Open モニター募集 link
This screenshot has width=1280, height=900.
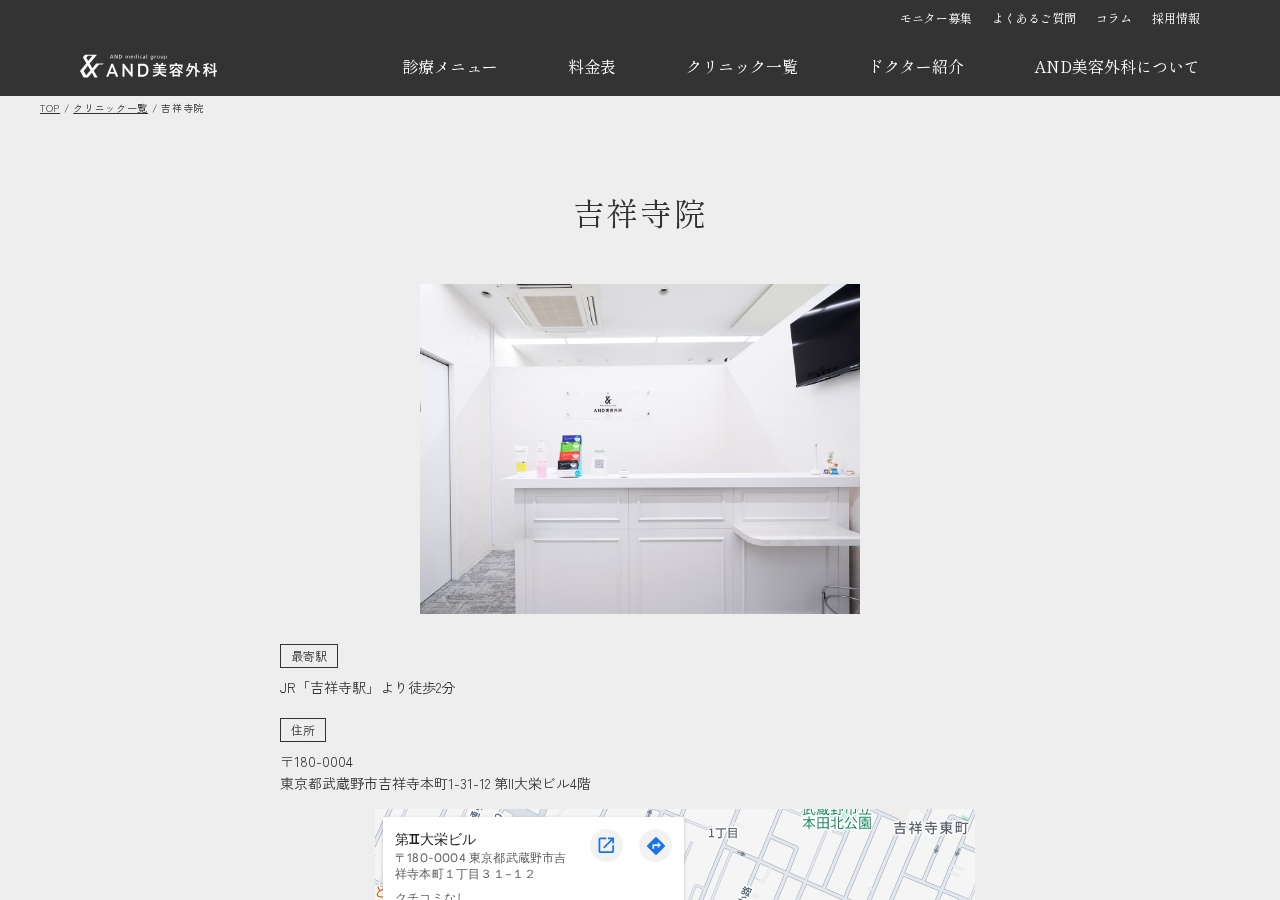tap(936, 18)
